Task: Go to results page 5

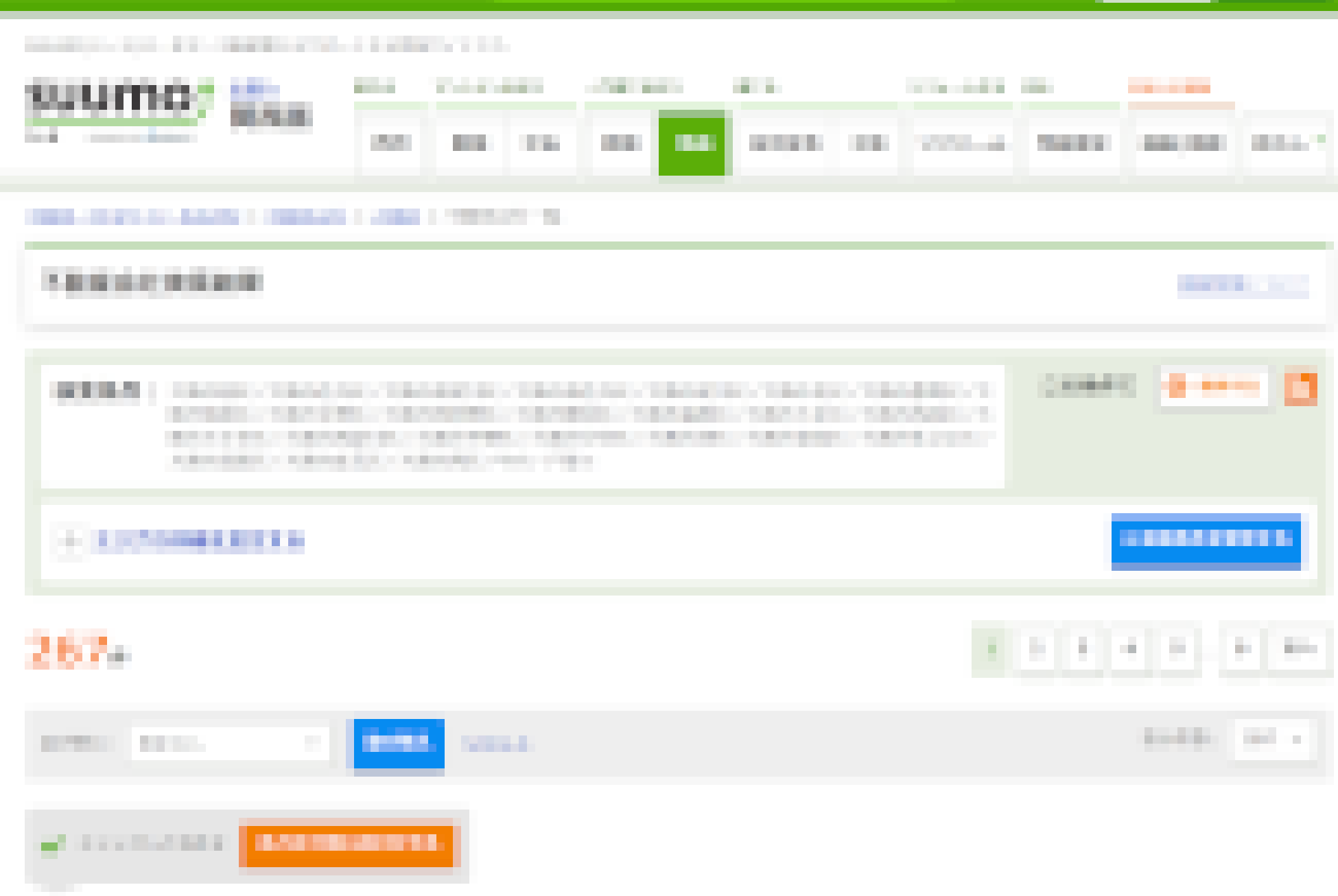Action: tap(1177, 648)
